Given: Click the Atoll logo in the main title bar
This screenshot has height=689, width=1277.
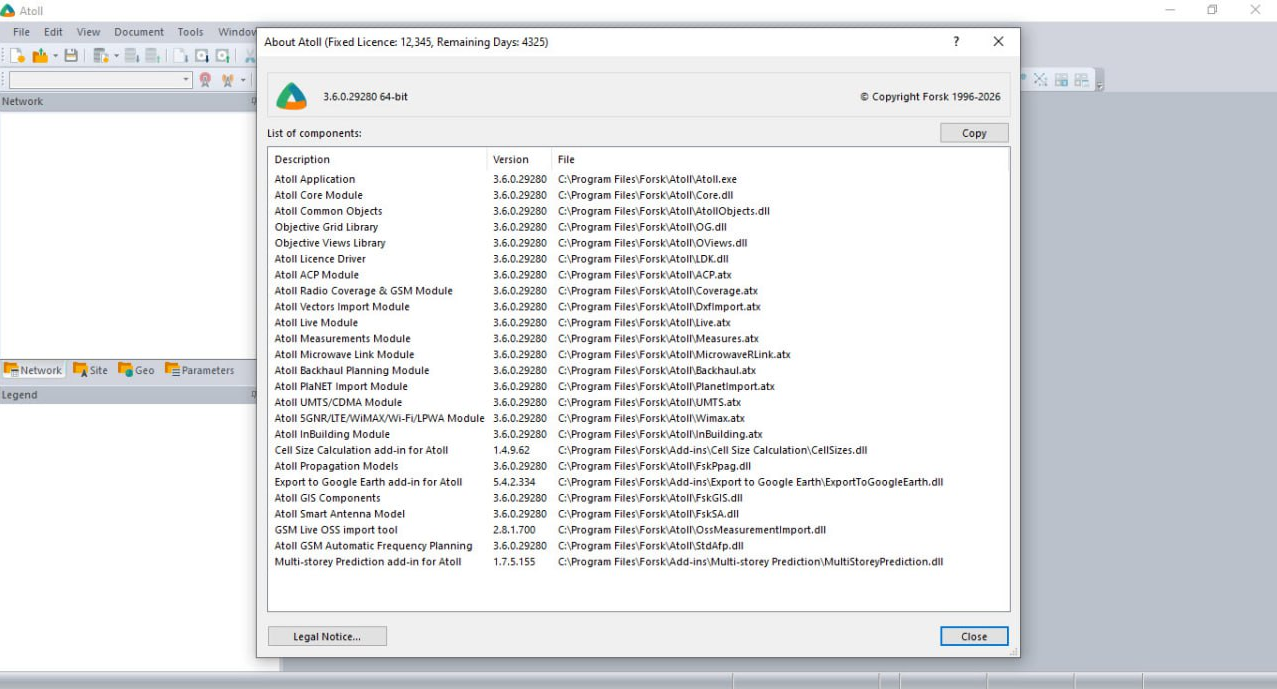Looking at the screenshot, I should pos(8,10).
